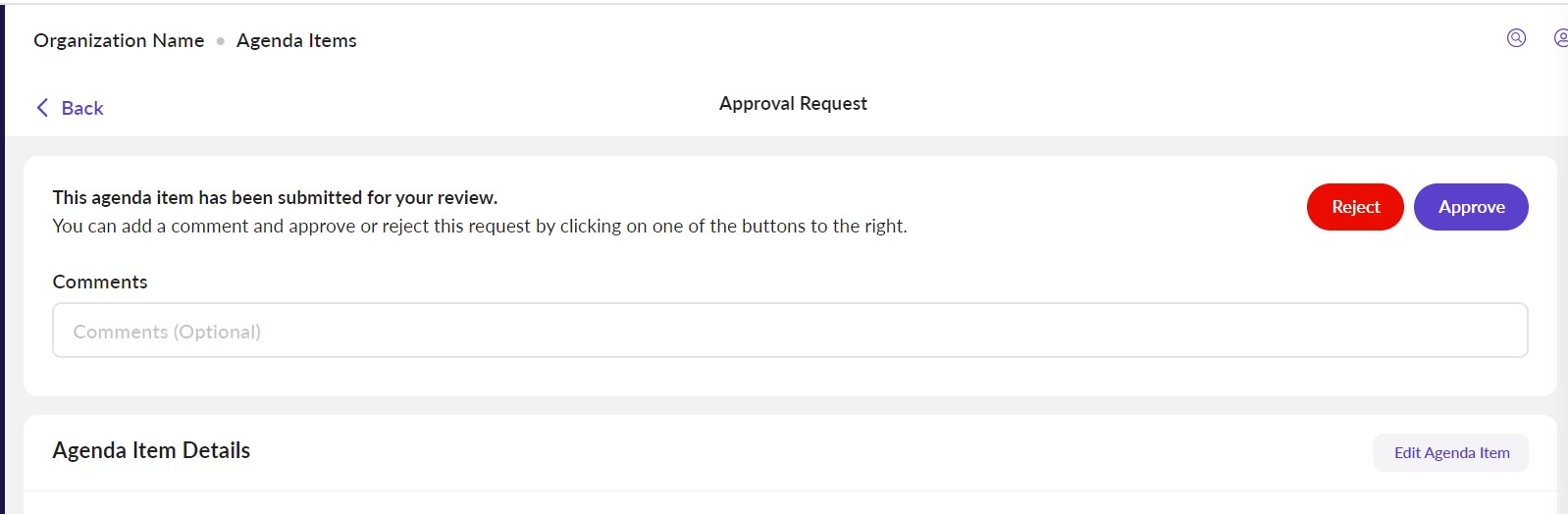
Task: Click the word Reject in red button
Action: (1355, 207)
